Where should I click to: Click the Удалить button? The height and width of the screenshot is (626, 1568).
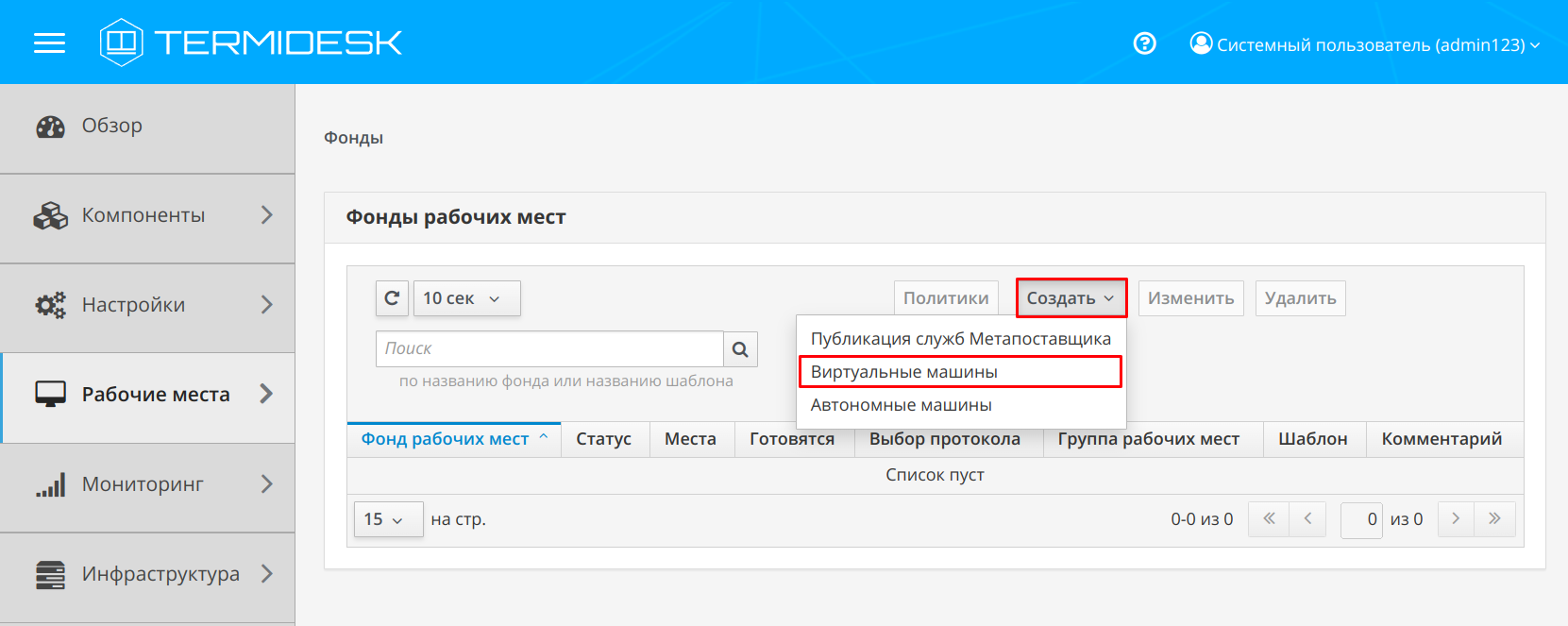pyautogui.click(x=1300, y=298)
